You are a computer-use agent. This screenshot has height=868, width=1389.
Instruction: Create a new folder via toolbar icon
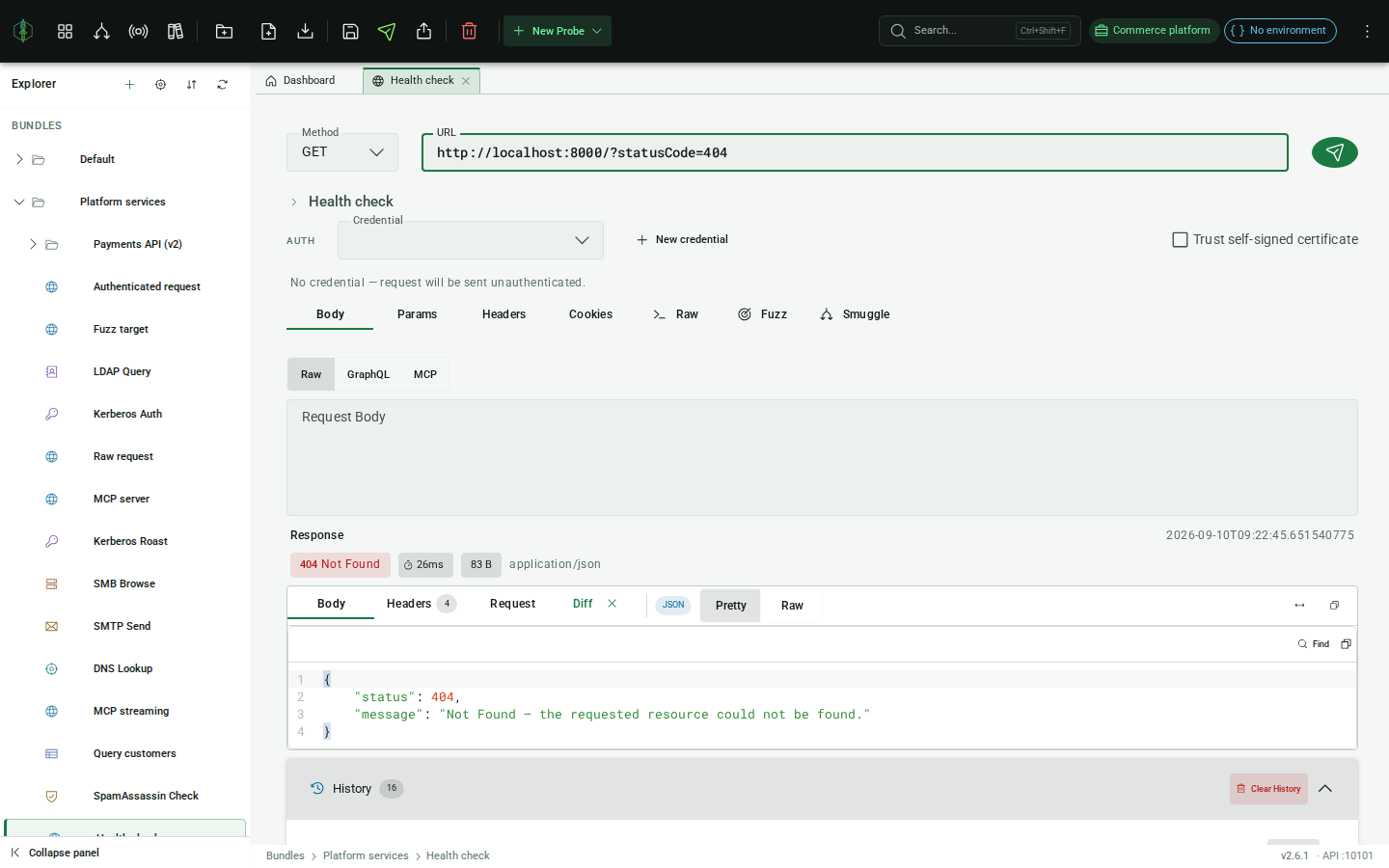(224, 31)
